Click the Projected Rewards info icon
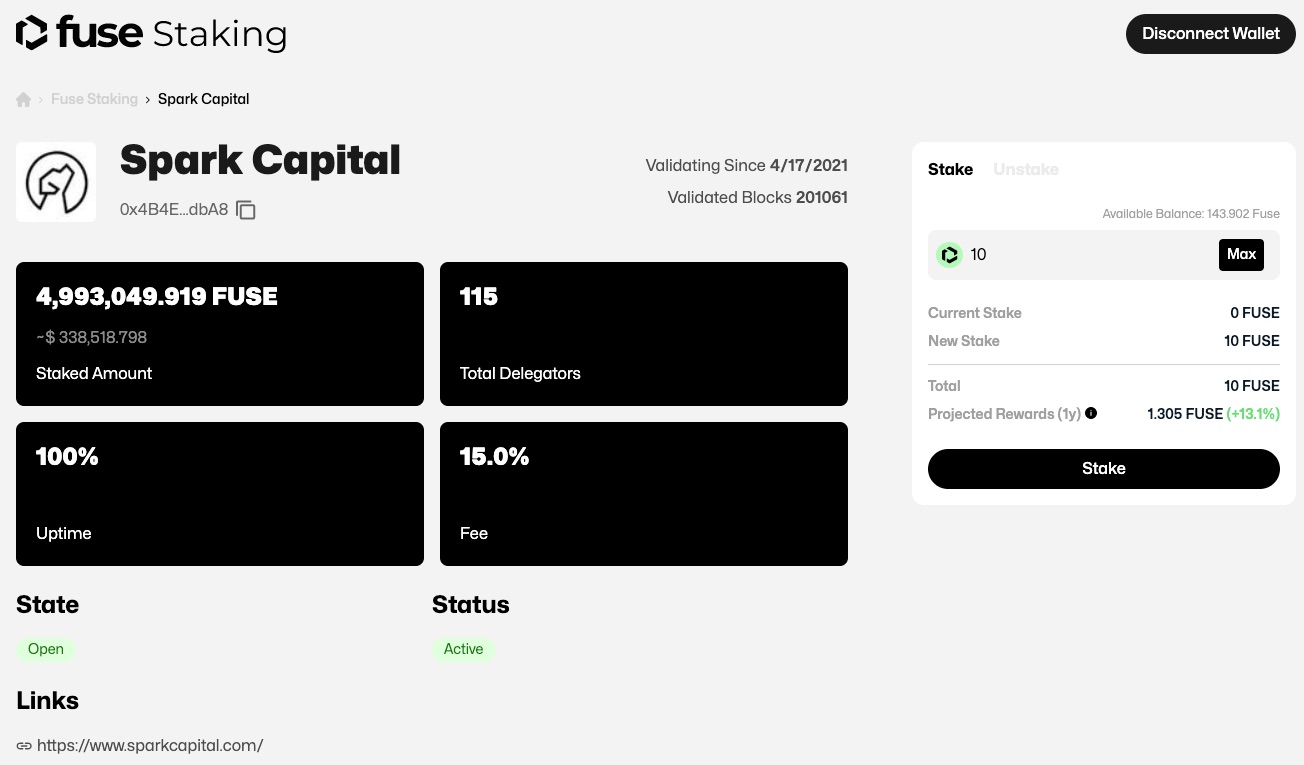1304x765 pixels. pos(1091,413)
